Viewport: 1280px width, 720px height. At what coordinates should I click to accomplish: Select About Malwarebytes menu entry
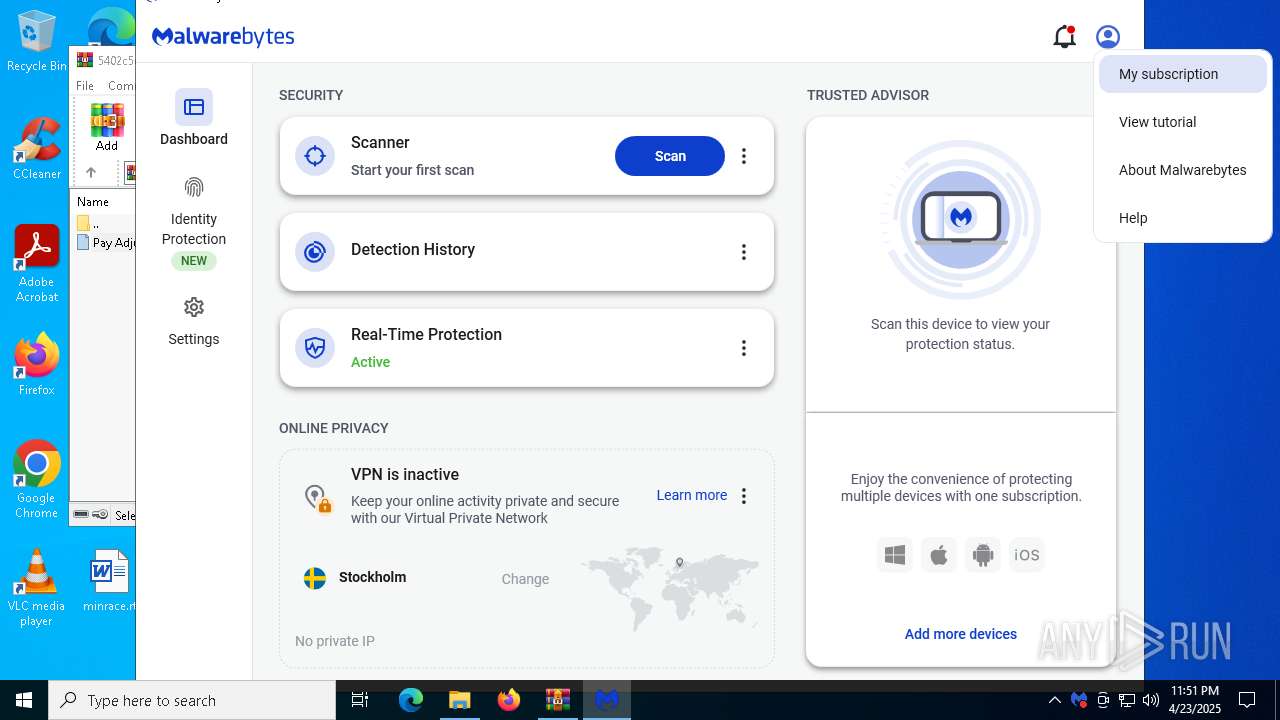tap(1183, 170)
